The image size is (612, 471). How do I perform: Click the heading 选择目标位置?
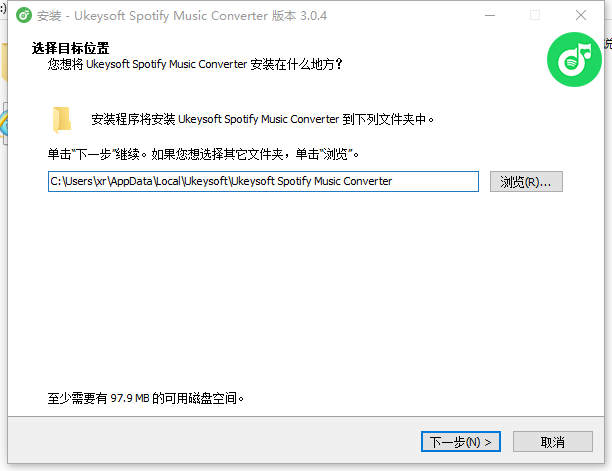click(x=71, y=48)
